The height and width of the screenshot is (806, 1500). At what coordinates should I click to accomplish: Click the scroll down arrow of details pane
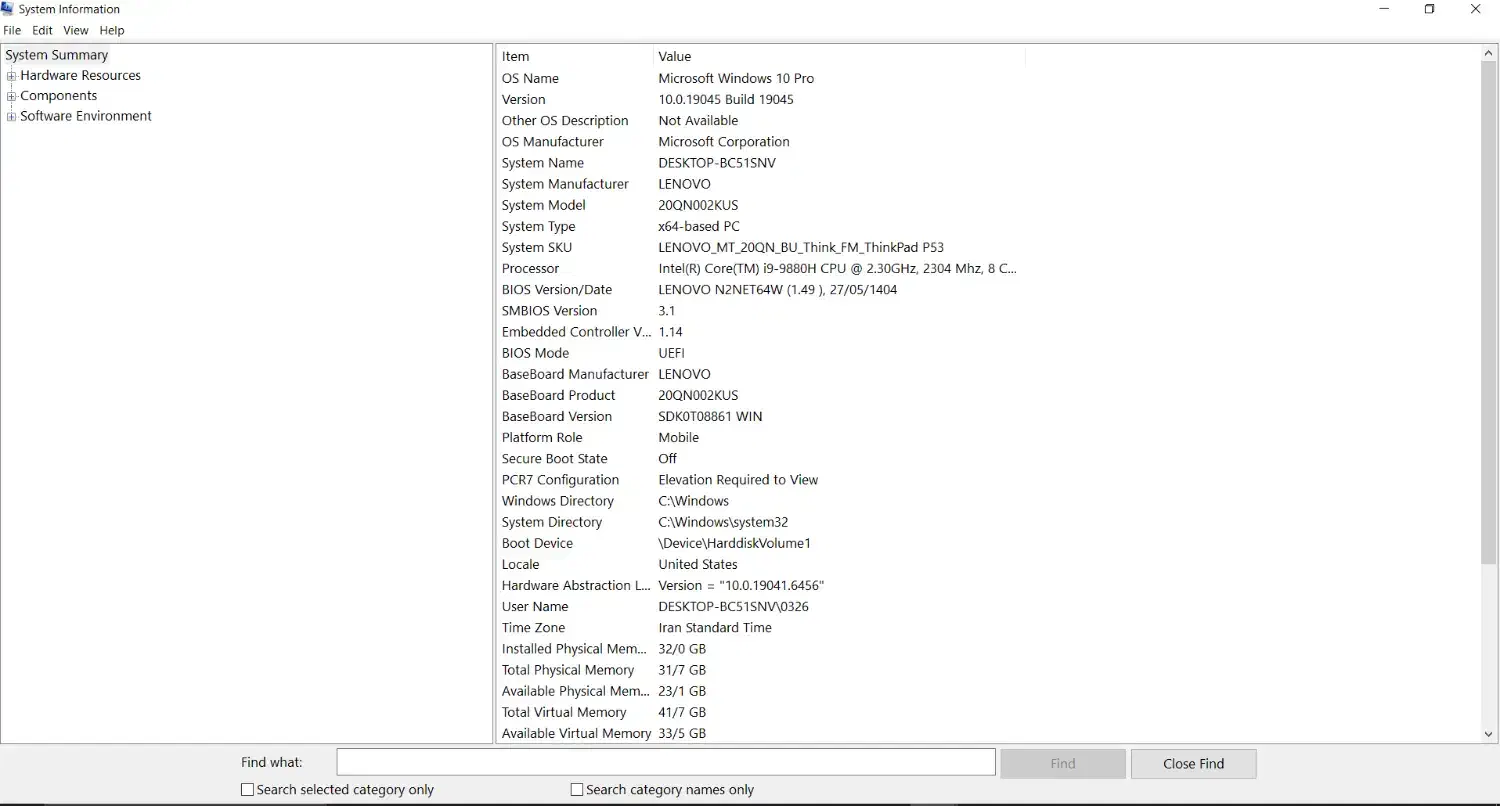point(1488,734)
